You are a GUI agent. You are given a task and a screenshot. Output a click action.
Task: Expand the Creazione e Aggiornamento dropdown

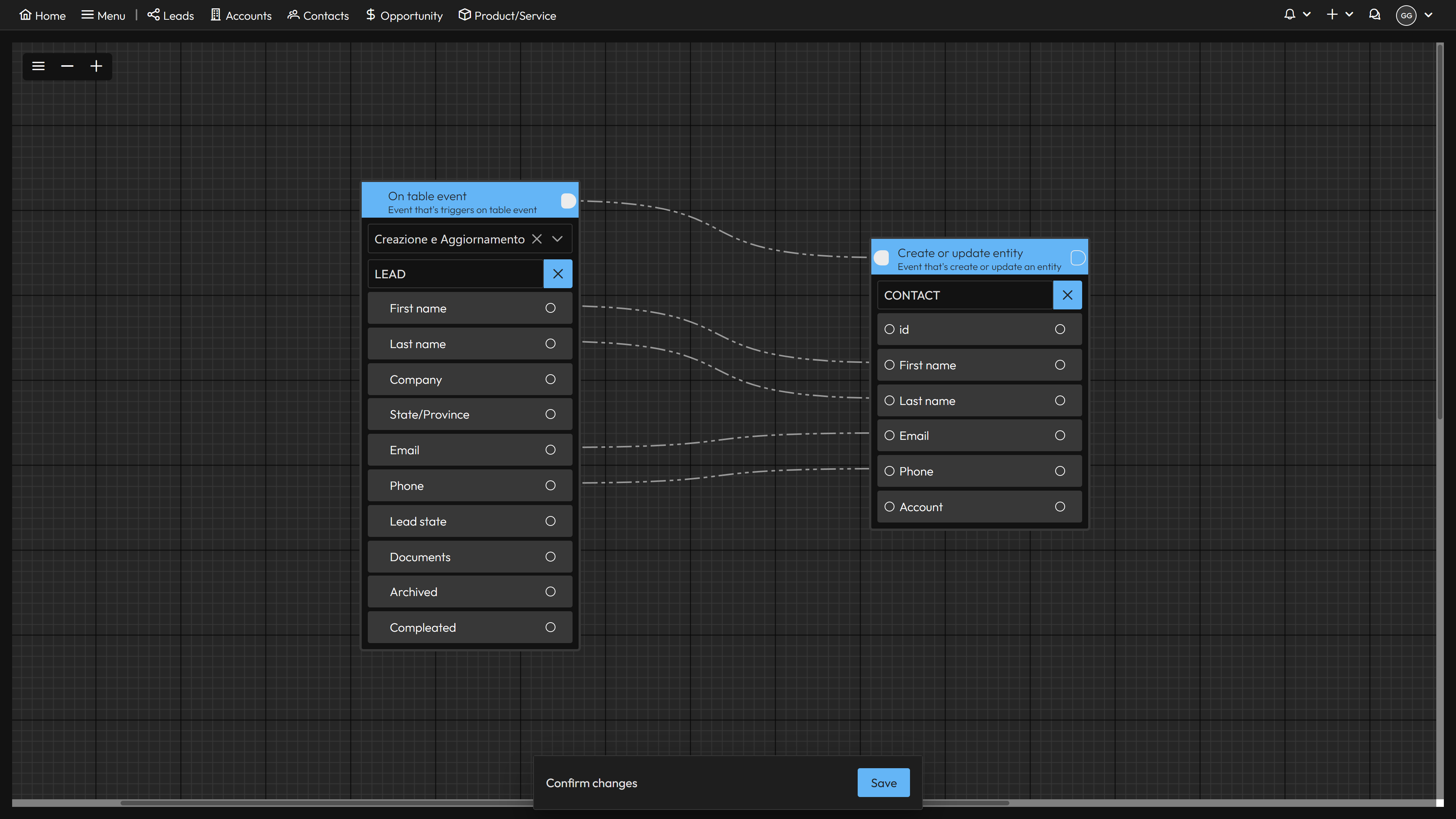click(559, 238)
